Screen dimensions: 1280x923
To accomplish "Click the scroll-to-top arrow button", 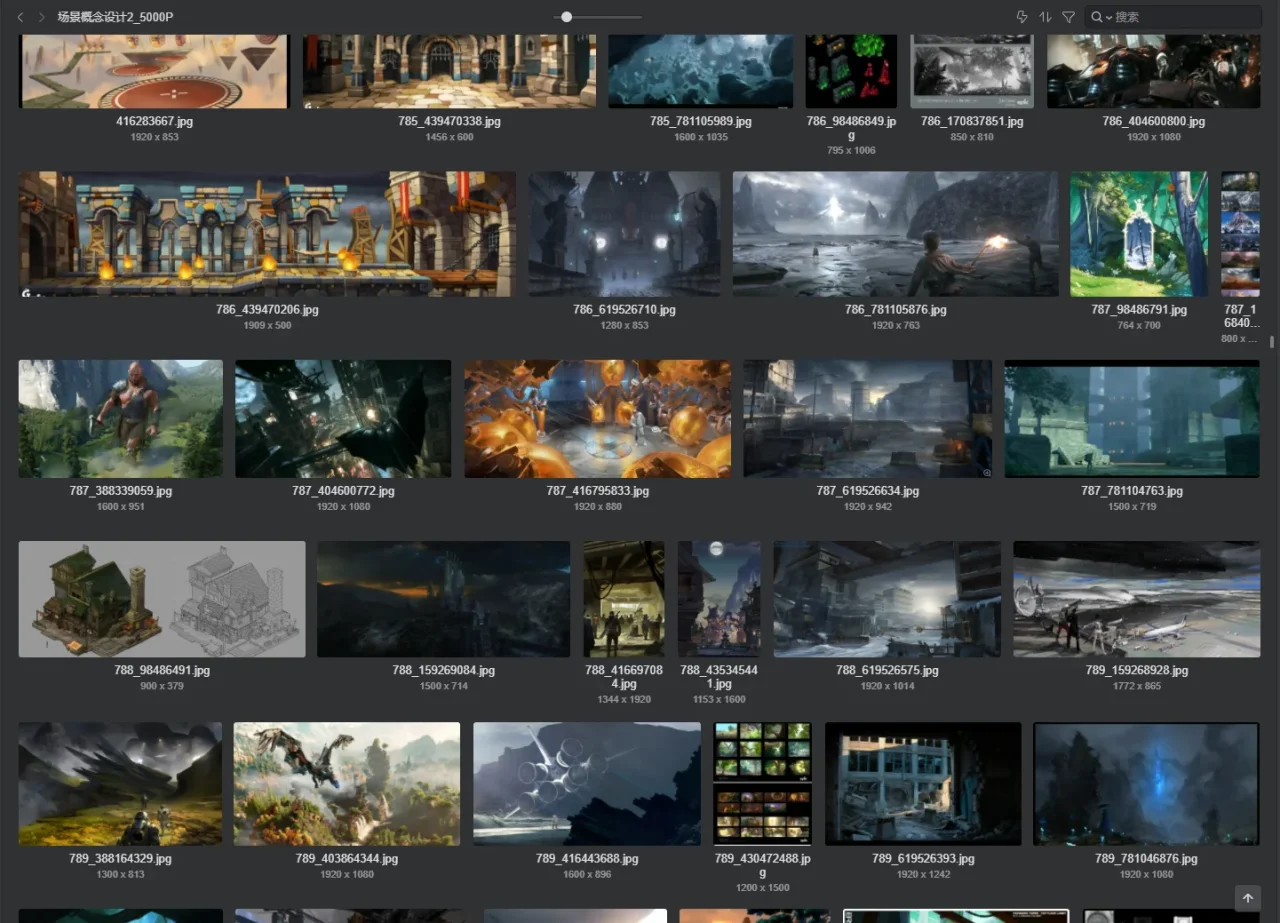I will click(x=1247, y=898).
